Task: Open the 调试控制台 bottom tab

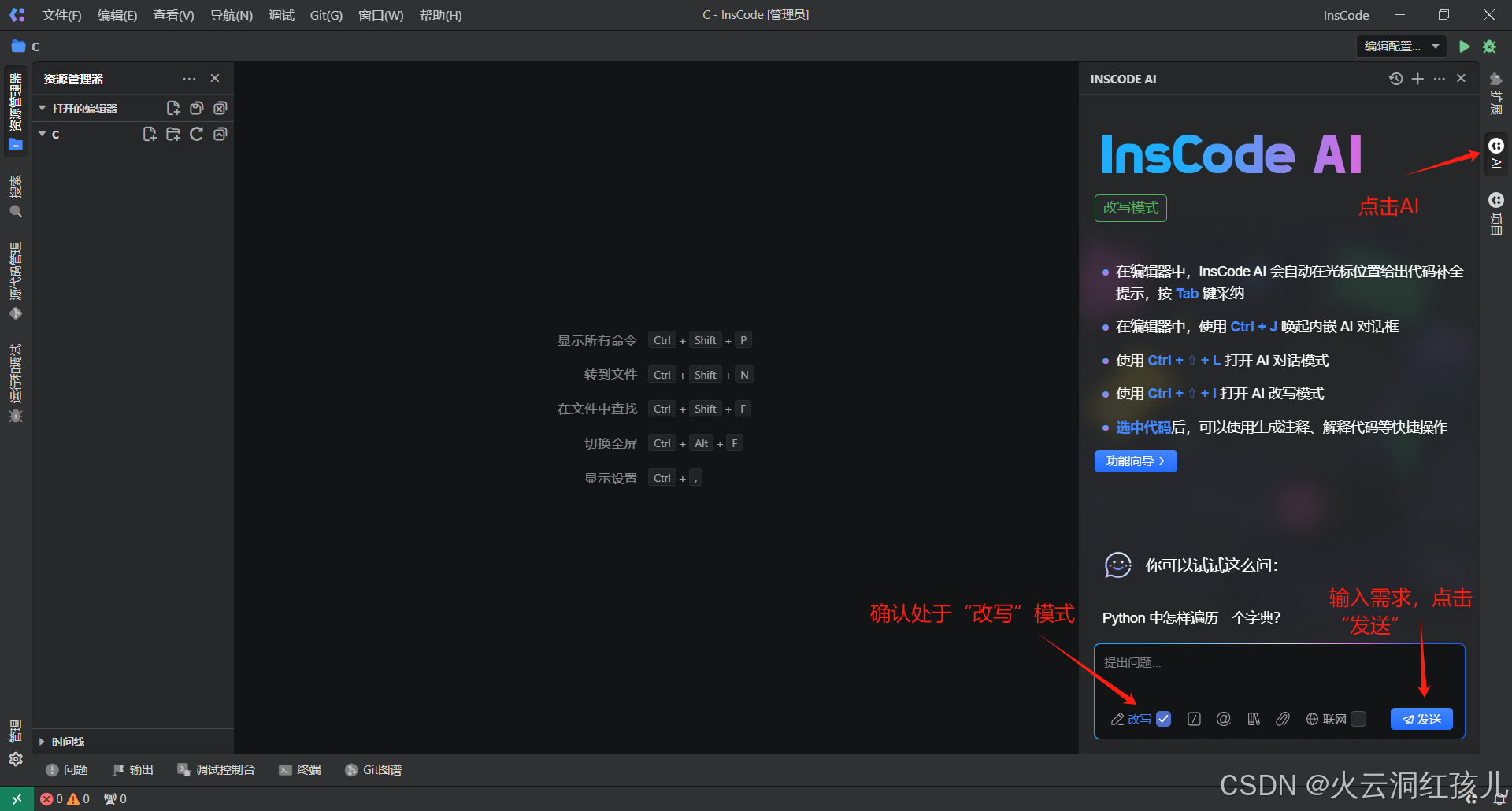Action: (x=217, y=770)
